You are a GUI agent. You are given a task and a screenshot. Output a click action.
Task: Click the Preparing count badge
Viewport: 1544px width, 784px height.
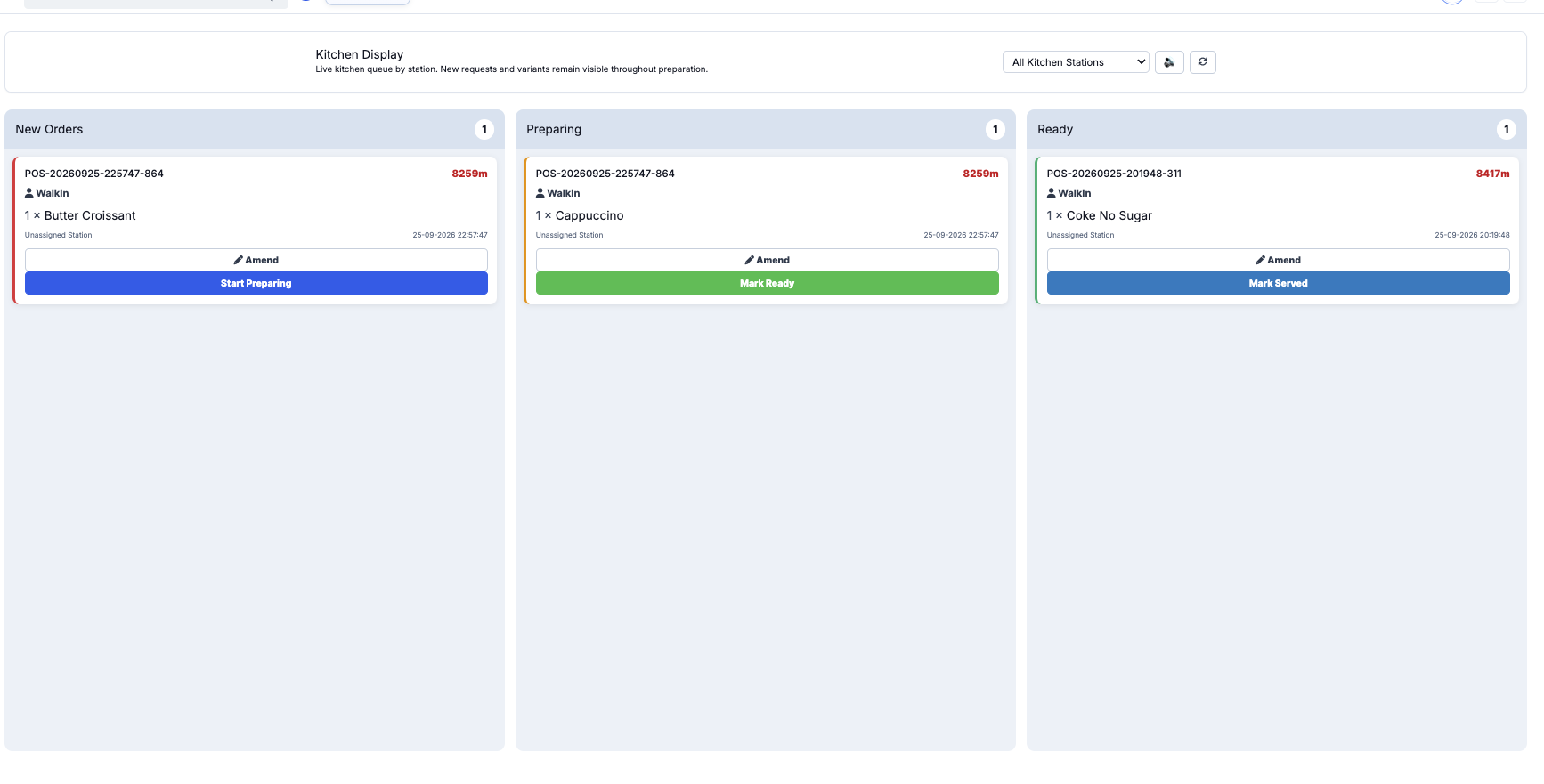pos(995,129)
